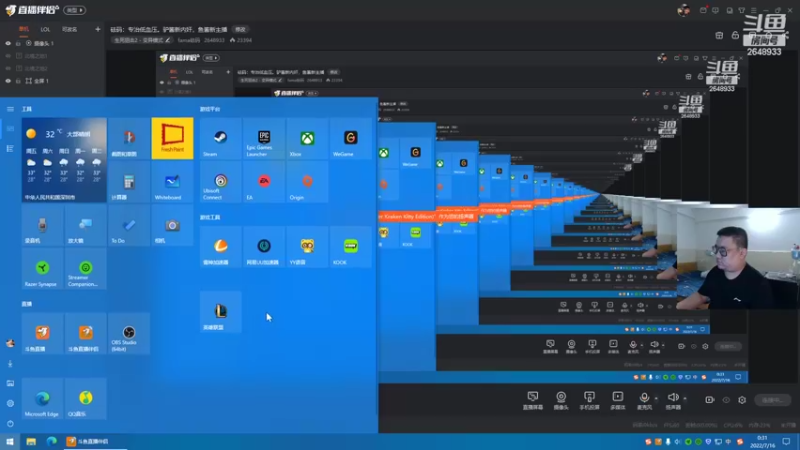This screenshot has width=800, height=450.
Task: Open the streaming companion taskbar button
Action: coord(95,441)
